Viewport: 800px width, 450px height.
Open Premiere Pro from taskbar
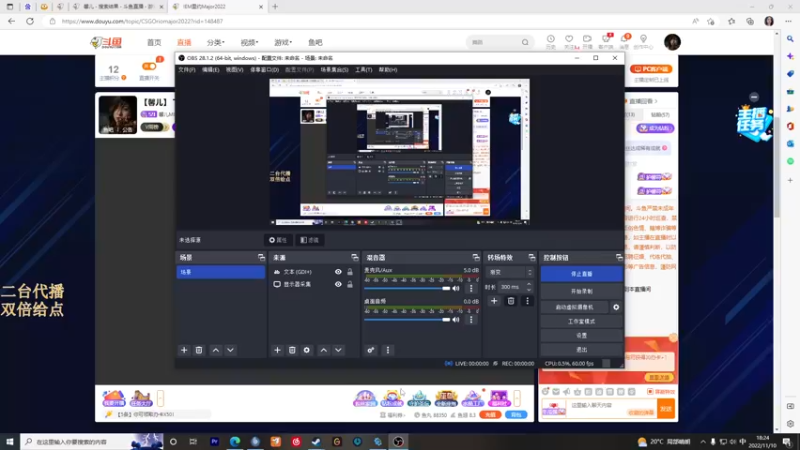pos(214,441)
